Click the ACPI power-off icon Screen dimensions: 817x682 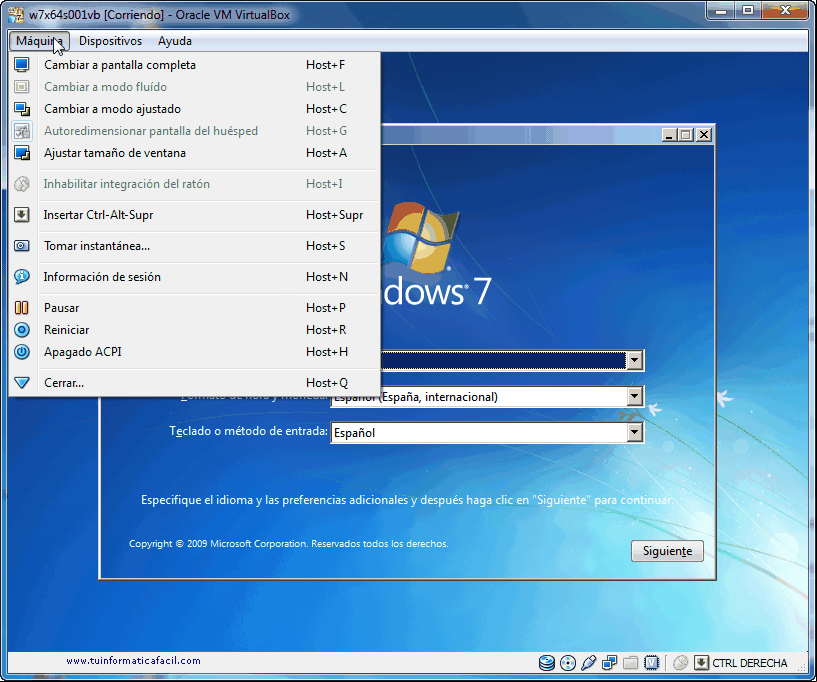click(x=21, y=352)
